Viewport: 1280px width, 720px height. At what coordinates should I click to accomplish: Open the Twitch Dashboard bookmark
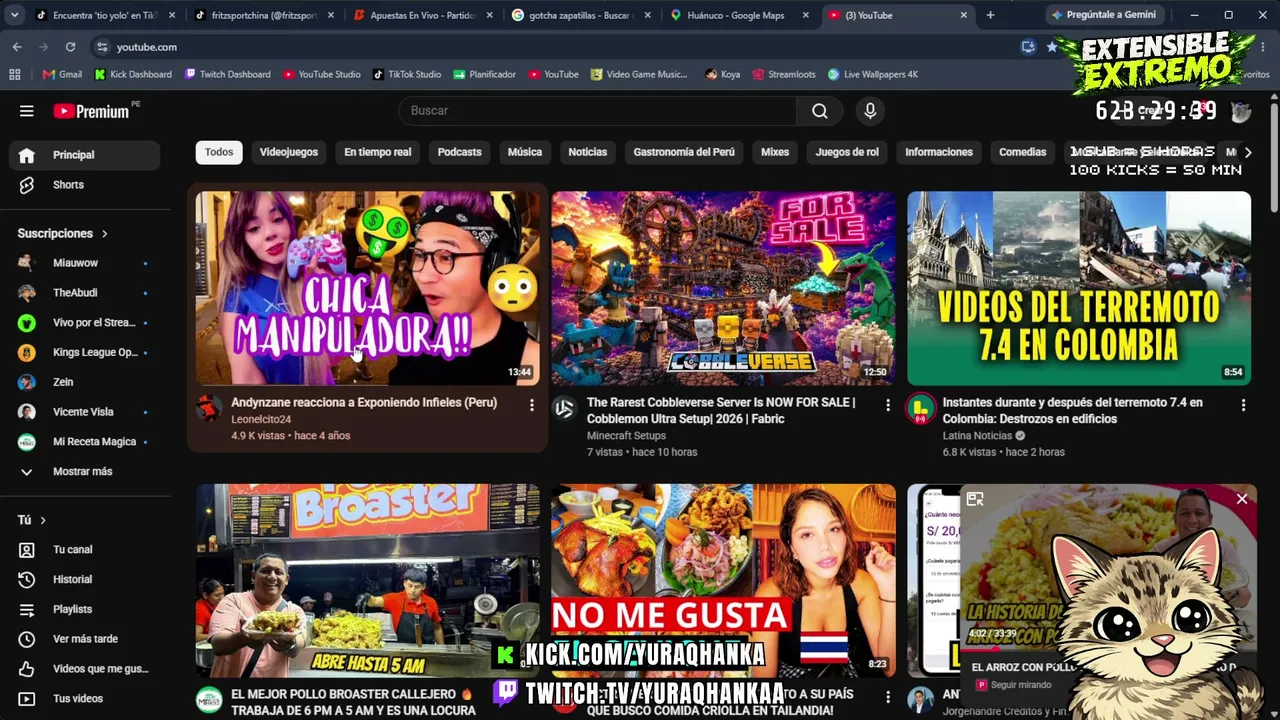[x=227, y=74]
